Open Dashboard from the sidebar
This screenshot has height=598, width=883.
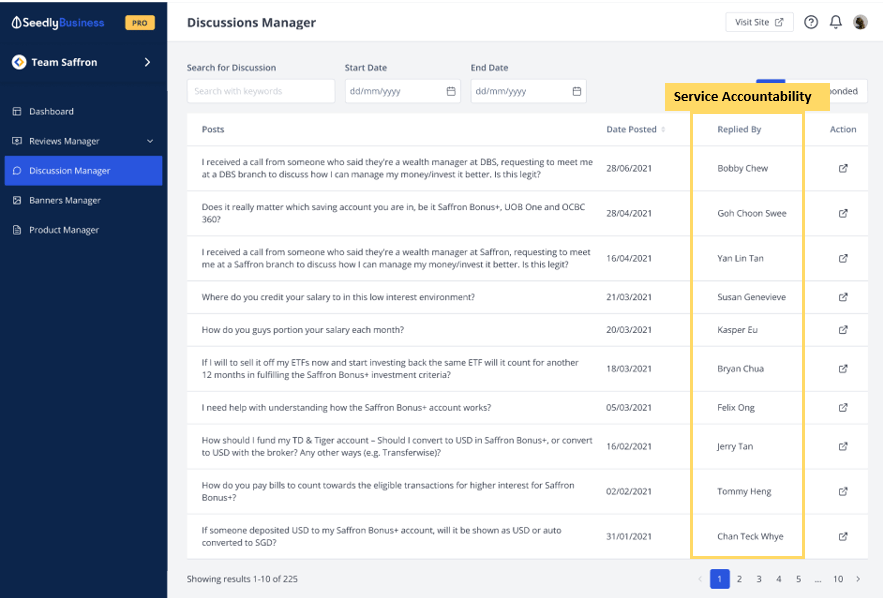pyautogui.click(x=51, y=111)
